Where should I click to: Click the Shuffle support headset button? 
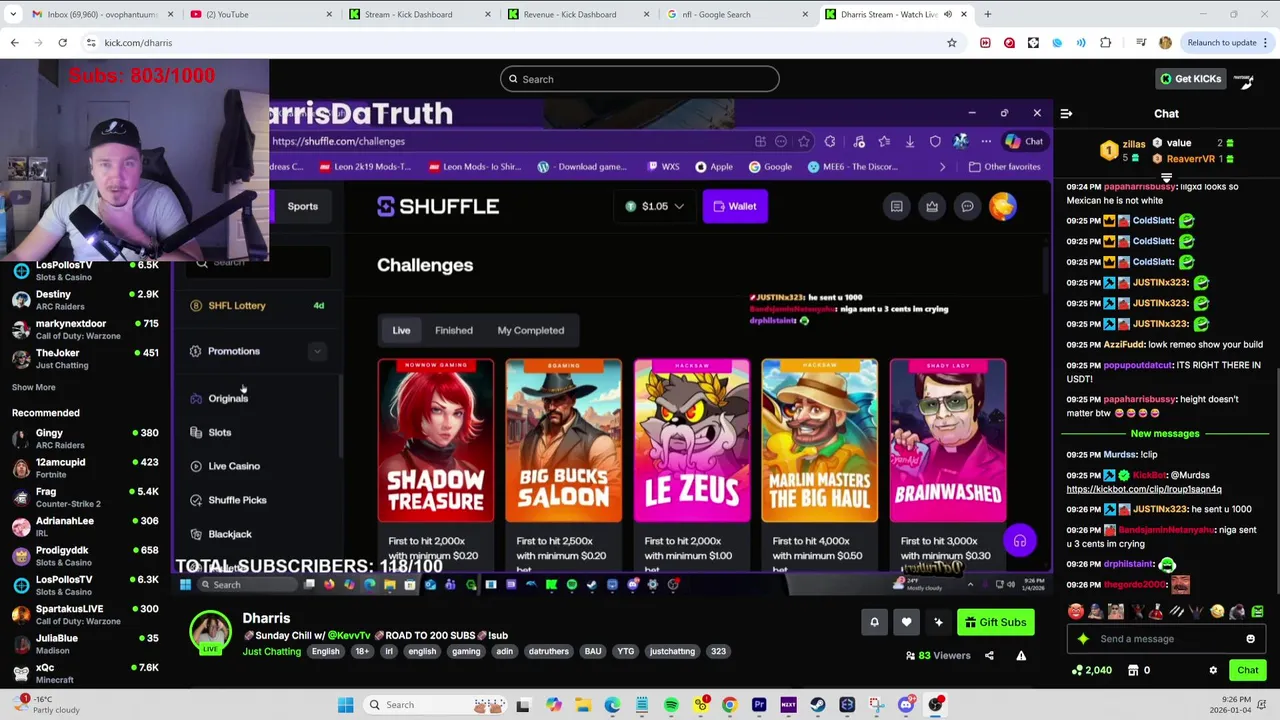click(1019, 541)
